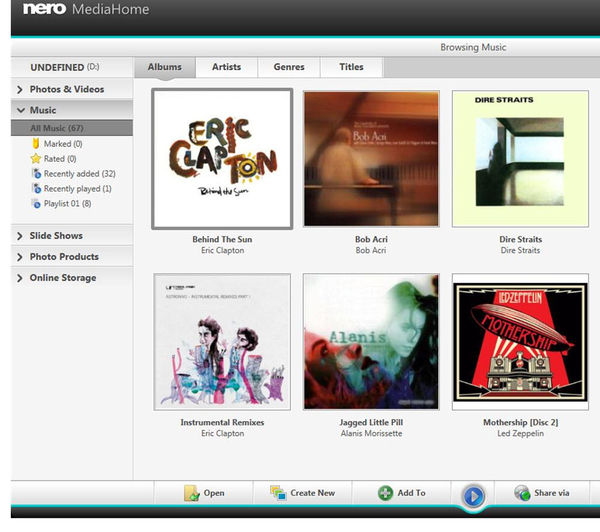The image size is (600, 532).
Task: Select the Behind The Sun album cover
Action: pyautogui.click(x=222, y=159)
